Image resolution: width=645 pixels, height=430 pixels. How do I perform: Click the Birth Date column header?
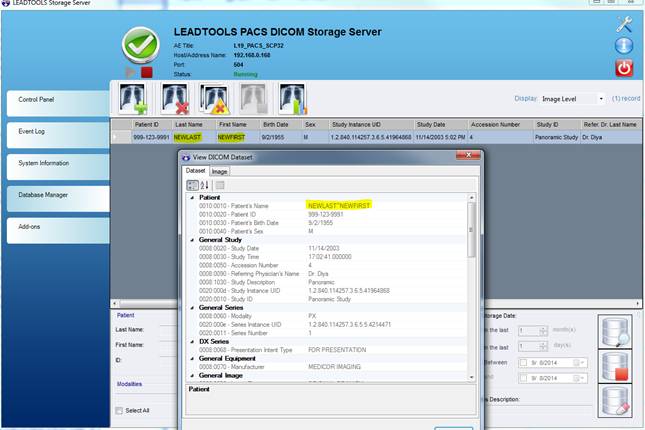tap(281, 125)
